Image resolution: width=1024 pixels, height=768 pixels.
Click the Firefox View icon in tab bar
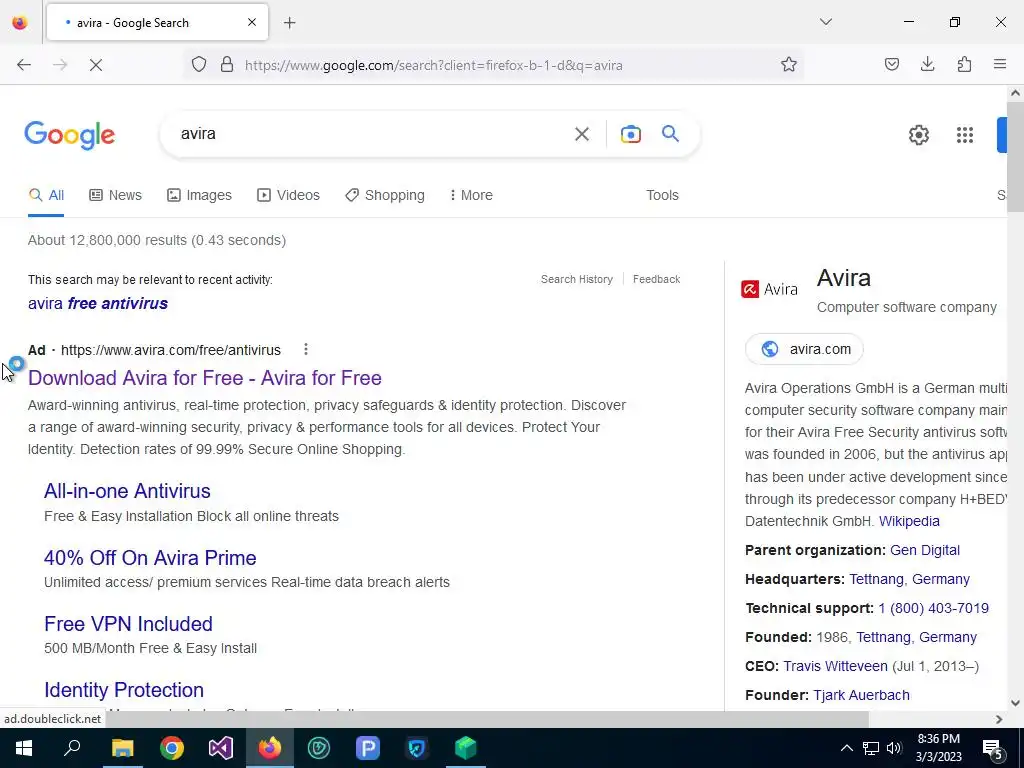(20, 22)
